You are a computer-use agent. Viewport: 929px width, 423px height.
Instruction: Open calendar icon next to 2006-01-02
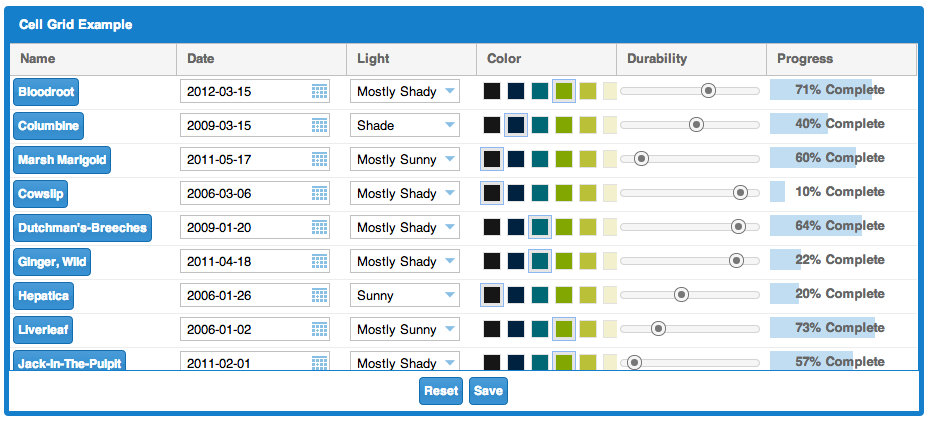point(319,329)
